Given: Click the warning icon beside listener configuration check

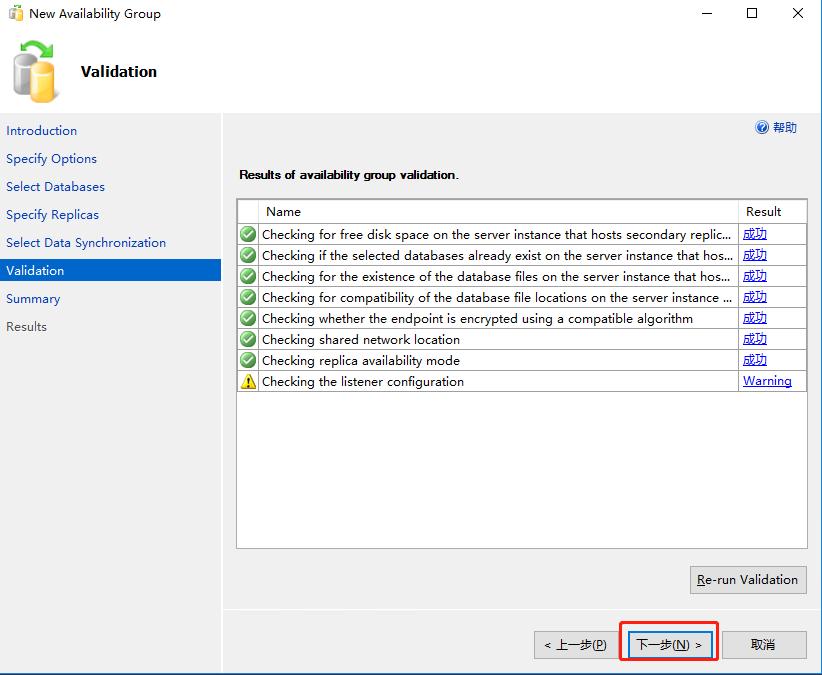Looking at the screenshot, I should 248,381.
